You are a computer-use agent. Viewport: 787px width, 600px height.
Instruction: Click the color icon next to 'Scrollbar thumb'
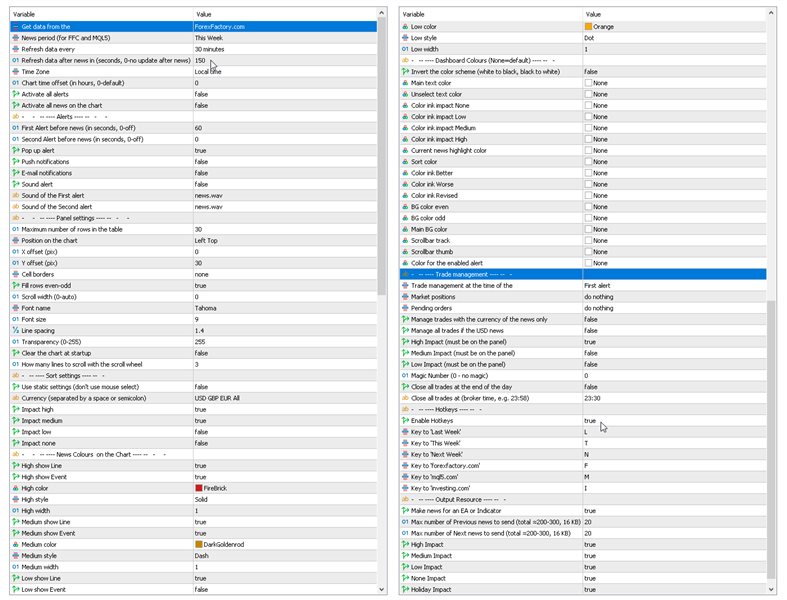pyautogui.click(x=406, y=252)
